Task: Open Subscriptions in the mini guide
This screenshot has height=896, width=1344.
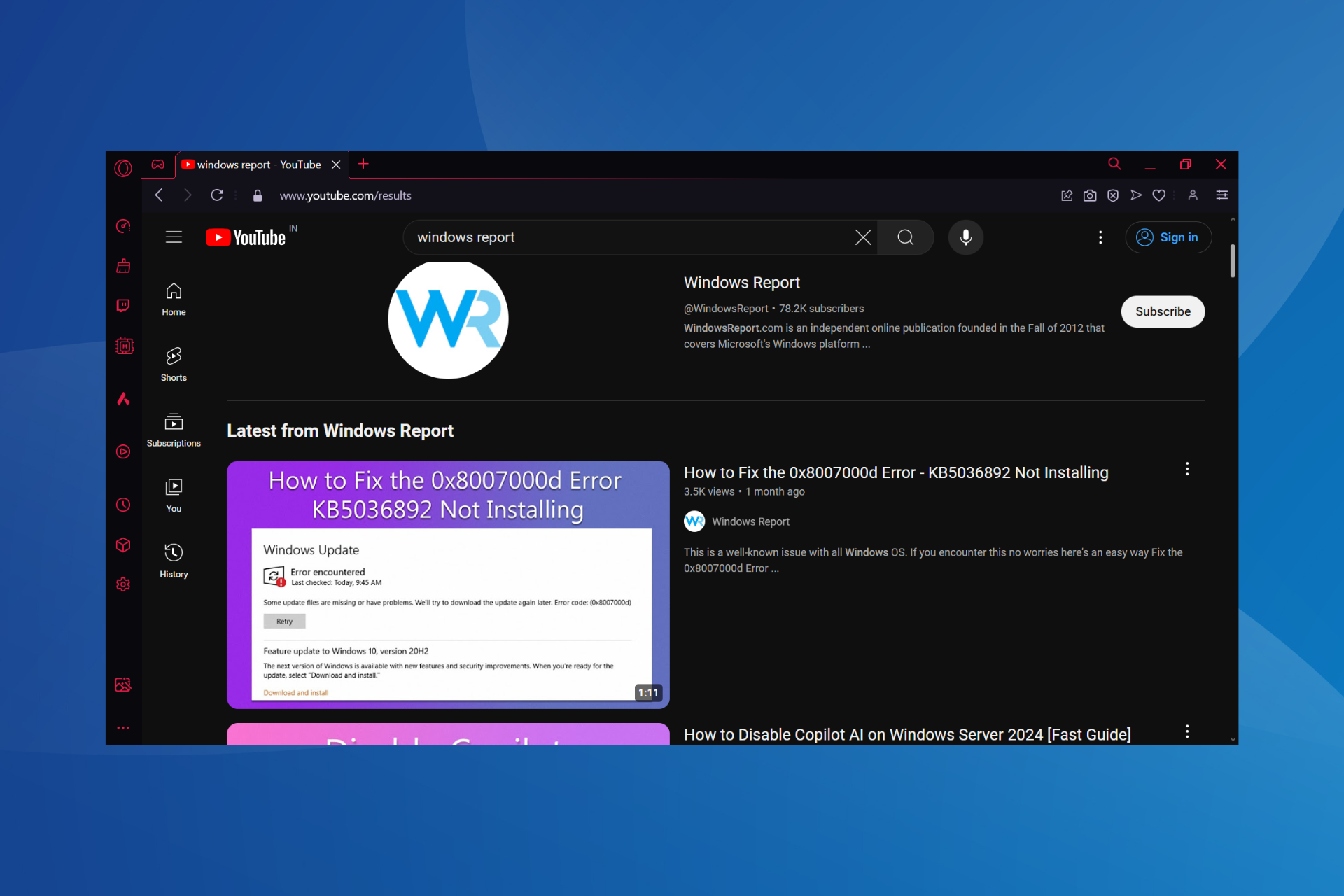Action: (174, 430)
